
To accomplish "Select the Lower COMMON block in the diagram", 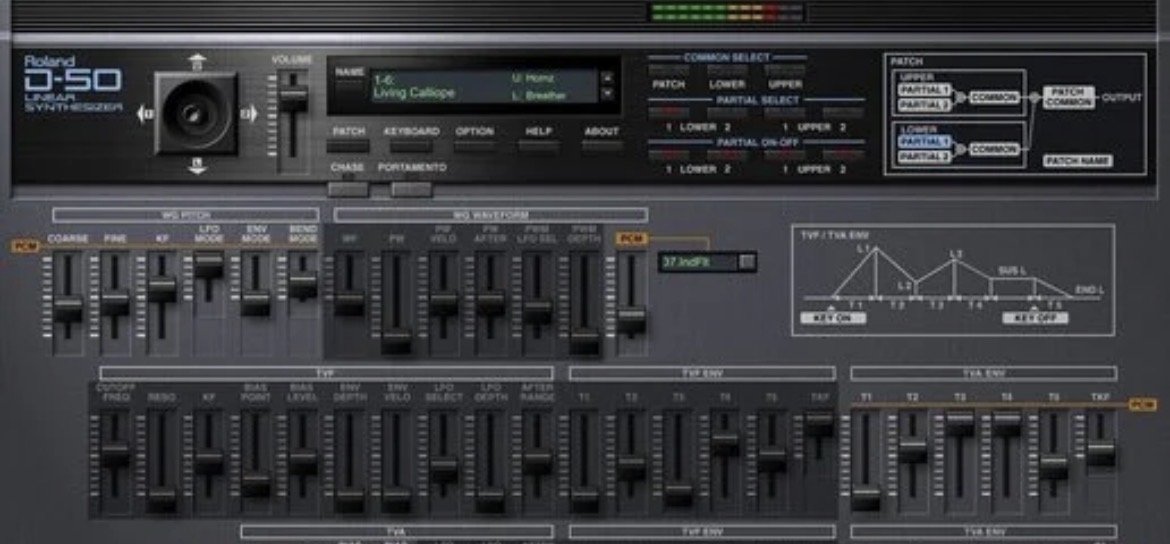I will (x=993, y=149).
